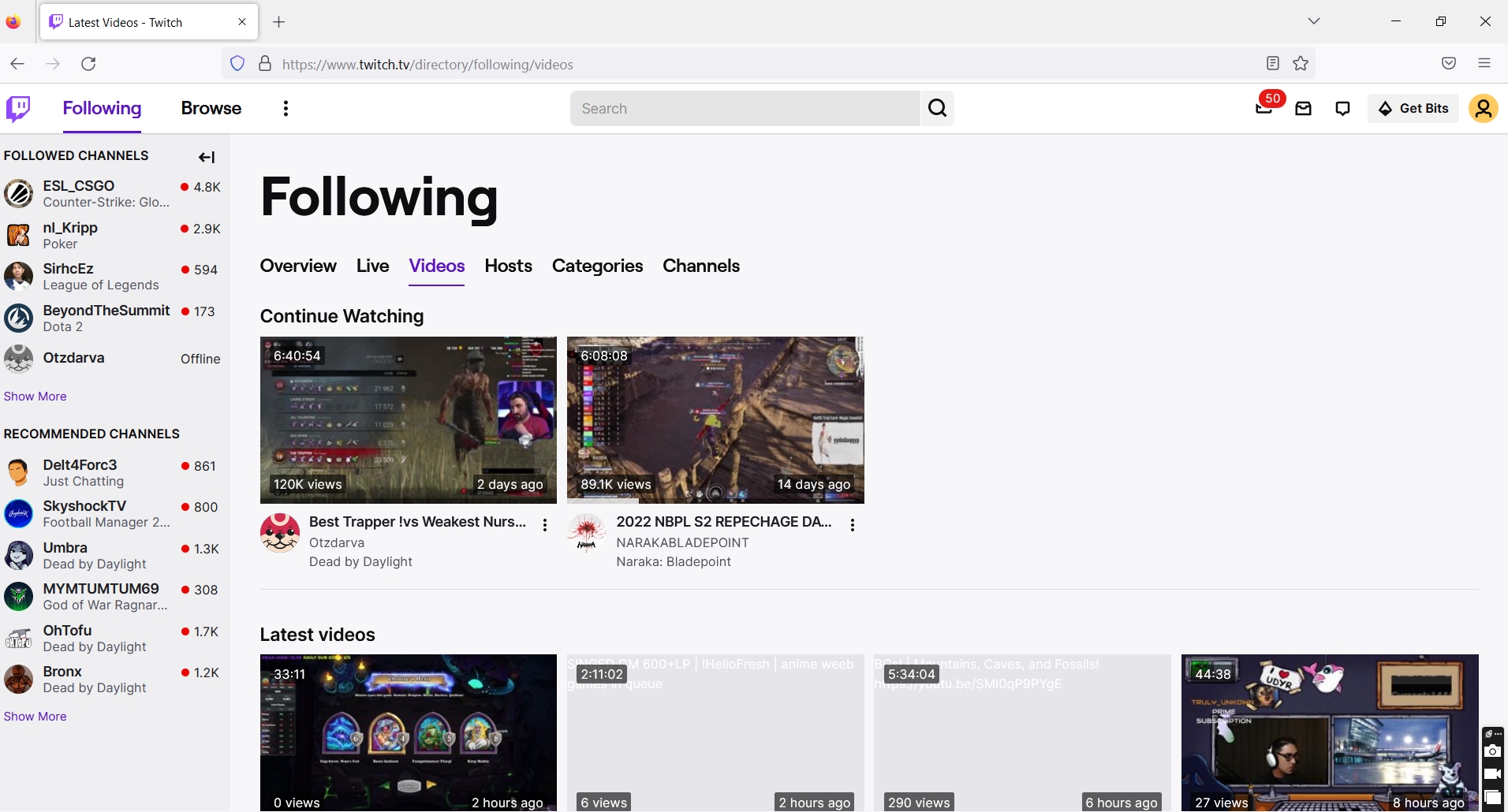Expand Show More under recommended channels
Image resolution: width=1508 pixels, height=812 pixels.
(x=35, y=716)
